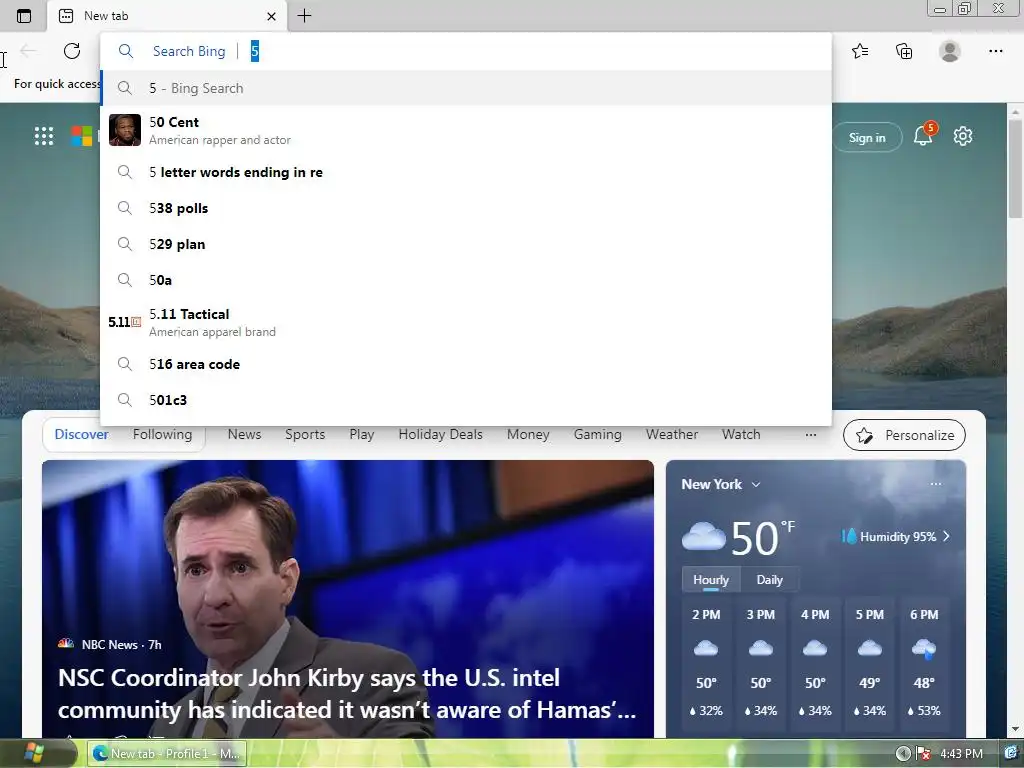Choose the '50a' suggestion

(466, 280)
